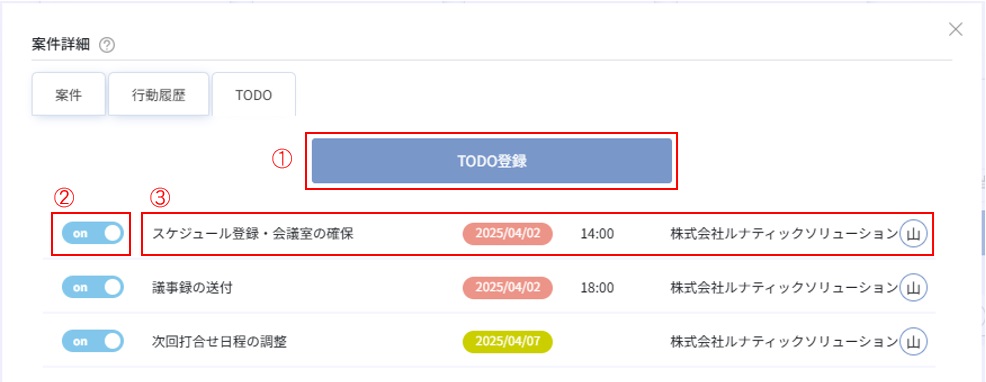The width and height of the screenshot is (986, 382).
Task: Click the 山 avatar on スケジュール登録 row
Action: 914,234
